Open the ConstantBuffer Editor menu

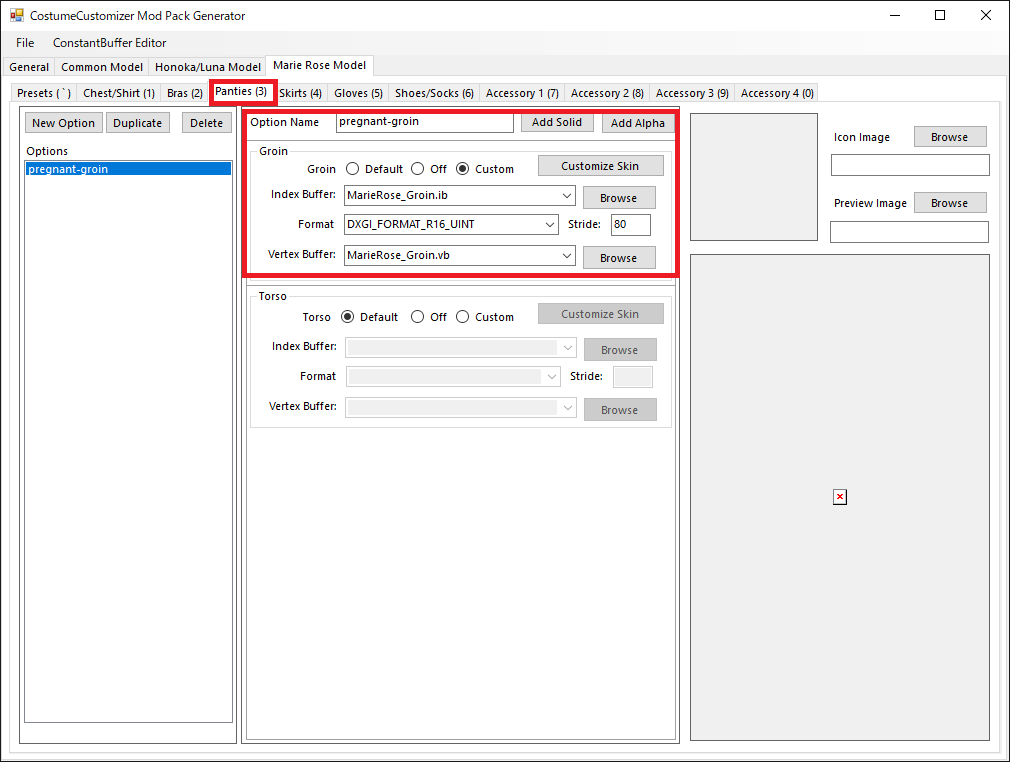coord(110,43)
